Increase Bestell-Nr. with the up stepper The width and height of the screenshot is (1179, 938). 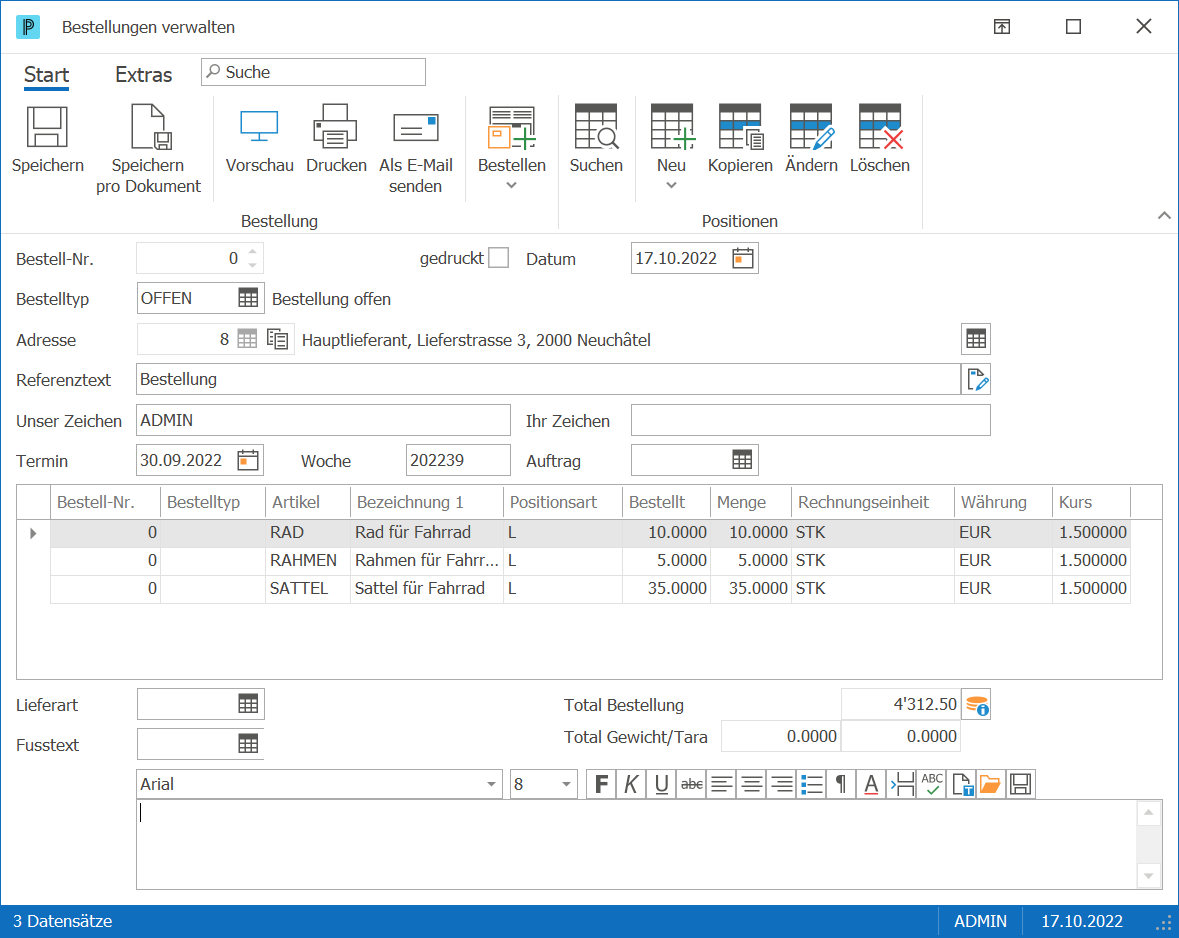click(x=253, y=252)
